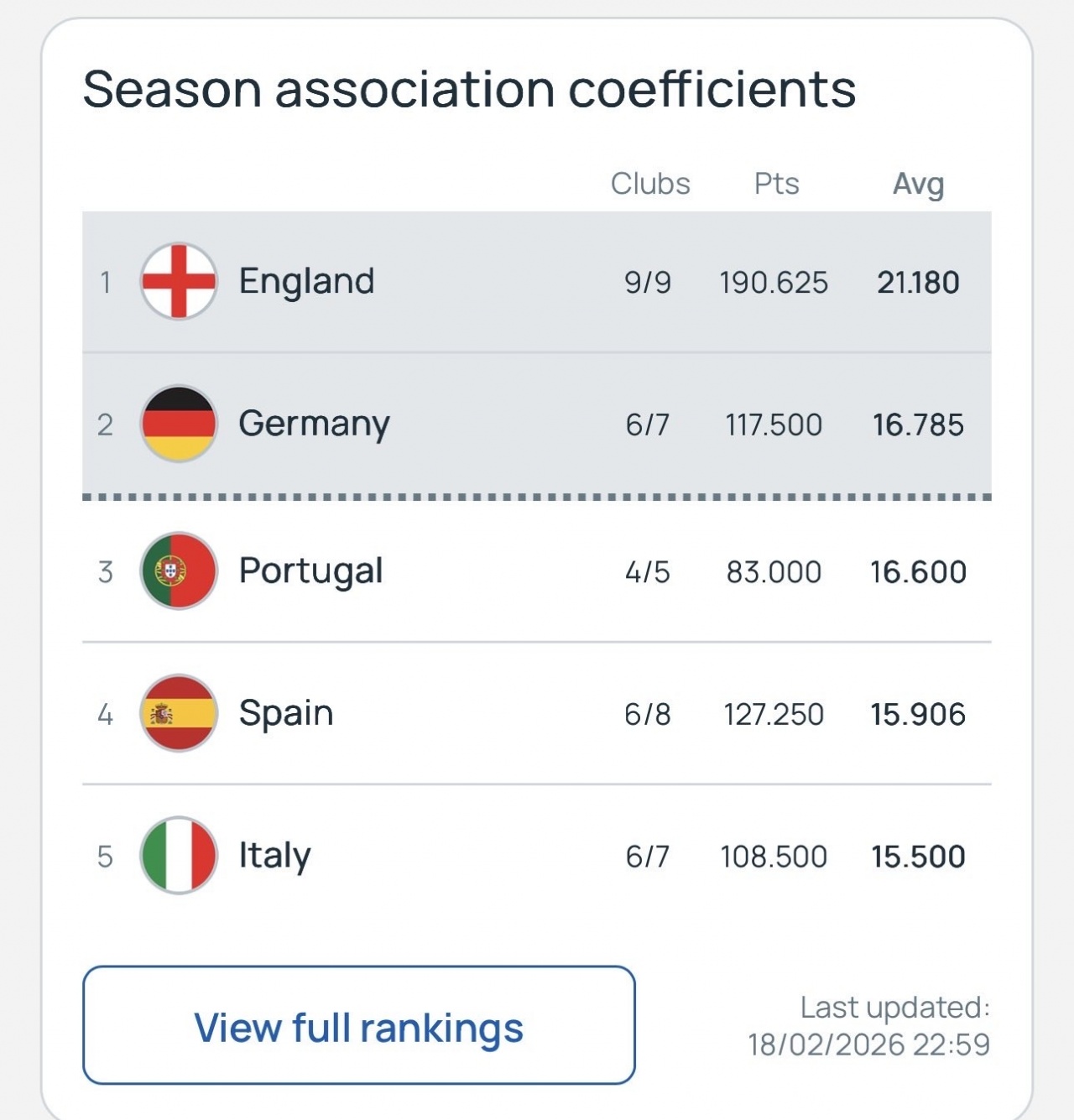This screenshot has height=1120, width=1074.
Task: Open Germany's country details
Action: (x=312, y=424)
